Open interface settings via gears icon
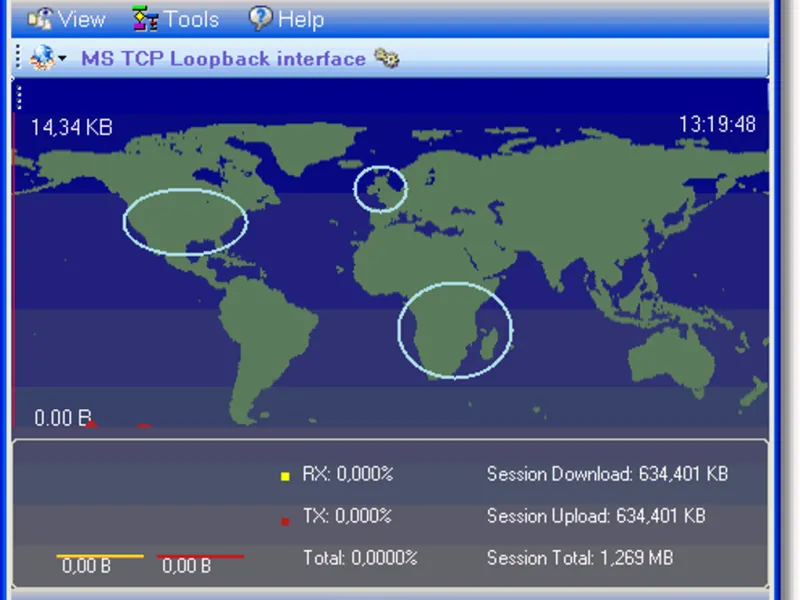This screenshot has height=600, width=800. (386, 58)
